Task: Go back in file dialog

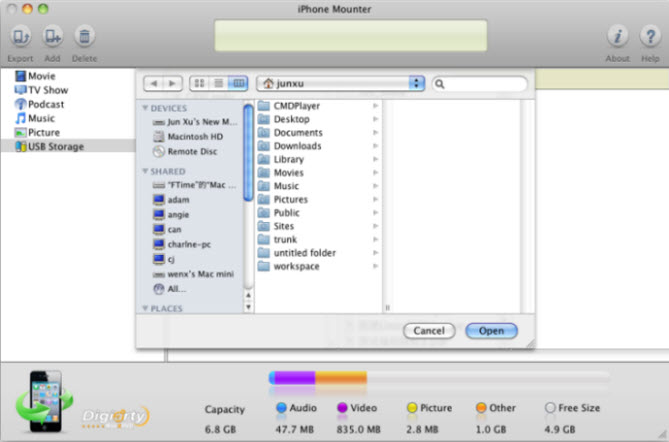Action: point(154,83)
